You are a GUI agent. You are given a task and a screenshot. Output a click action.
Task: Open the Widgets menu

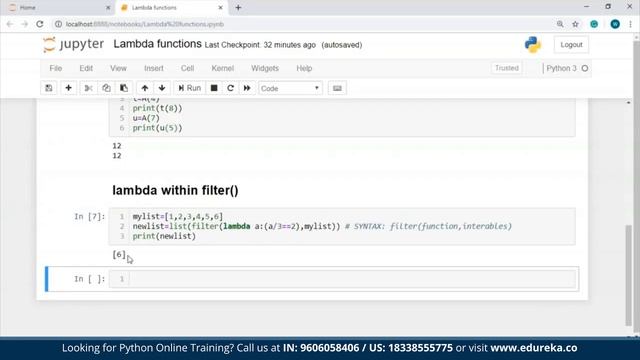[x=265, y=68]
